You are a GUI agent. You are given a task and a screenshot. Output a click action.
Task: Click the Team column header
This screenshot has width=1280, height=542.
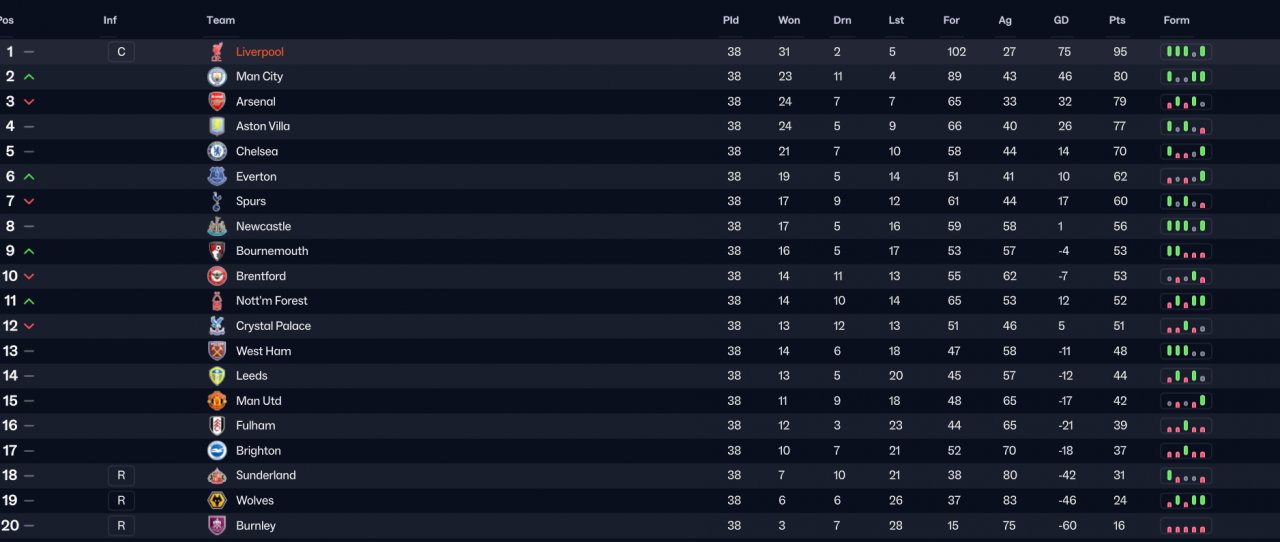tap(221, 20)
